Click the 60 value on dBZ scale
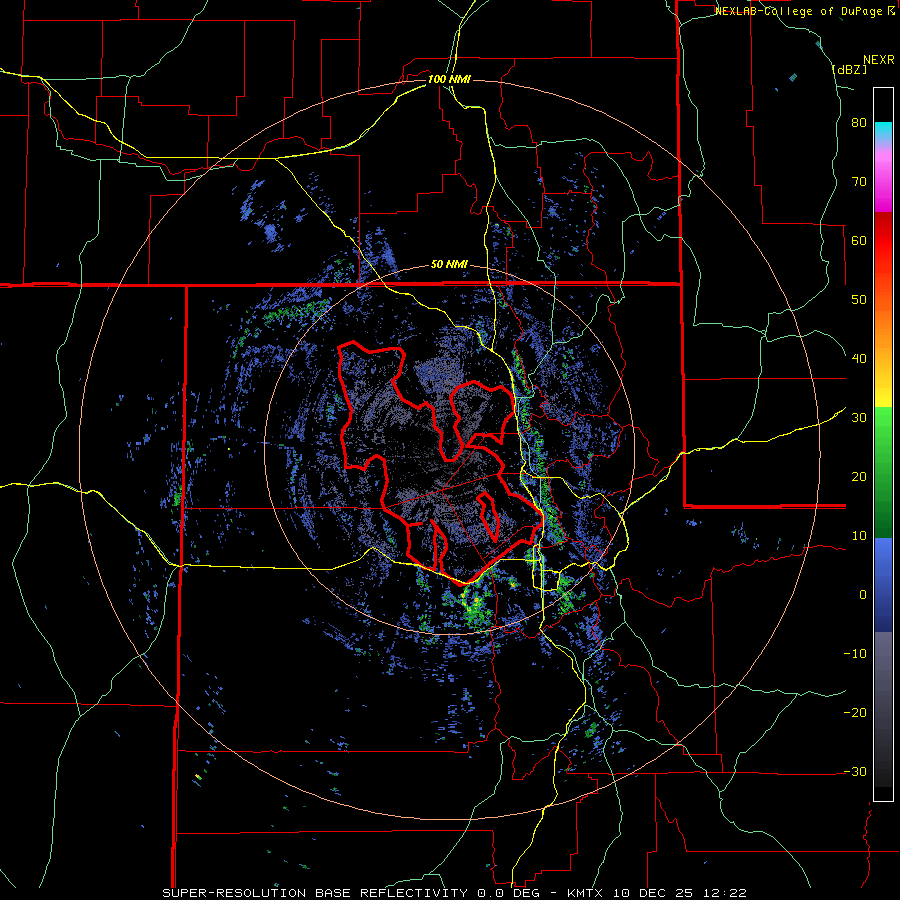900x900 pixels. (859, 241)
